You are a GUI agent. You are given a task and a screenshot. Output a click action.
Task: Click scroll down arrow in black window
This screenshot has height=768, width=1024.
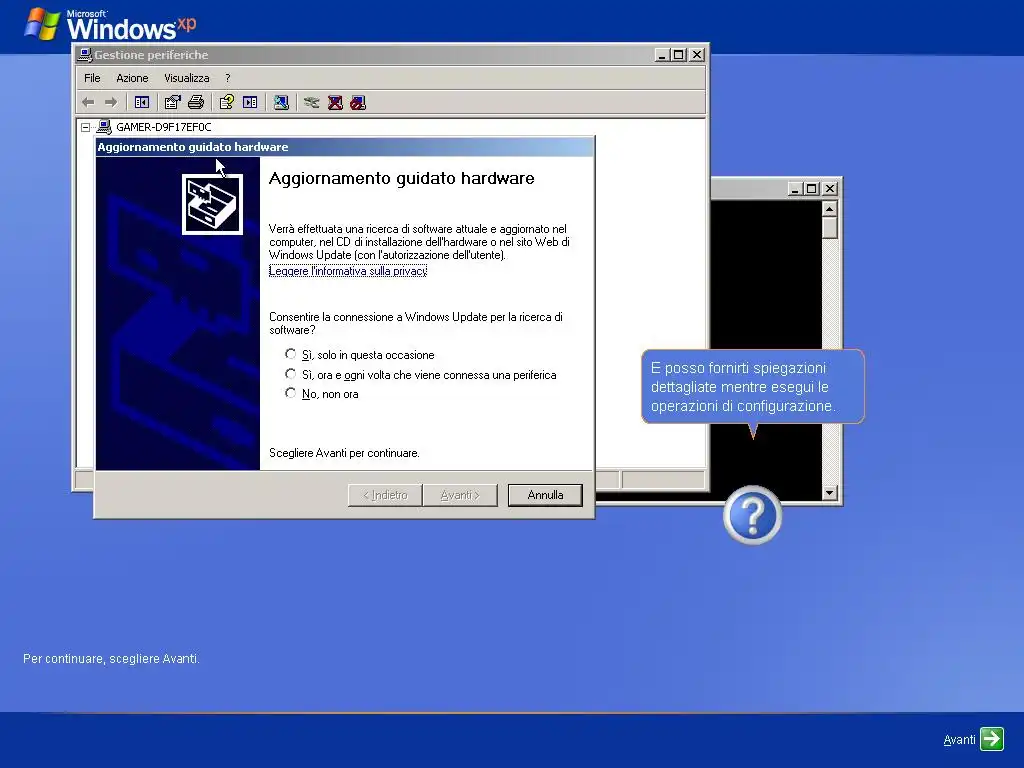click(x=829, y=493)
